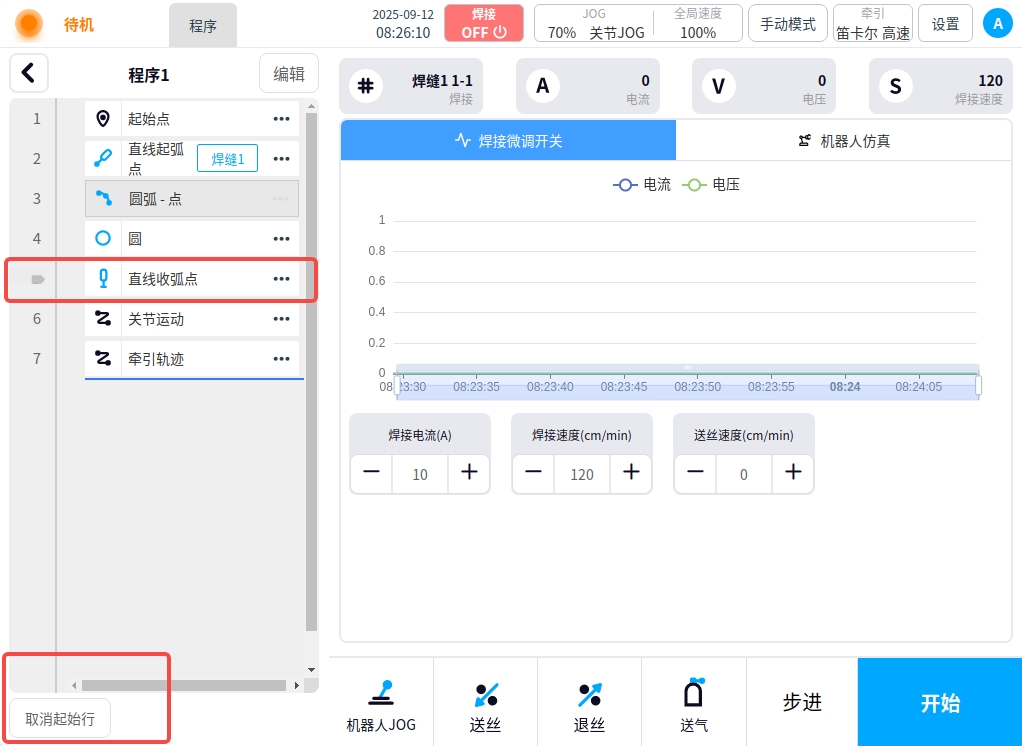Viewport: 1022px width, 746px height.
Task: Click the circle icon on row 4
Action: [103, 239]
